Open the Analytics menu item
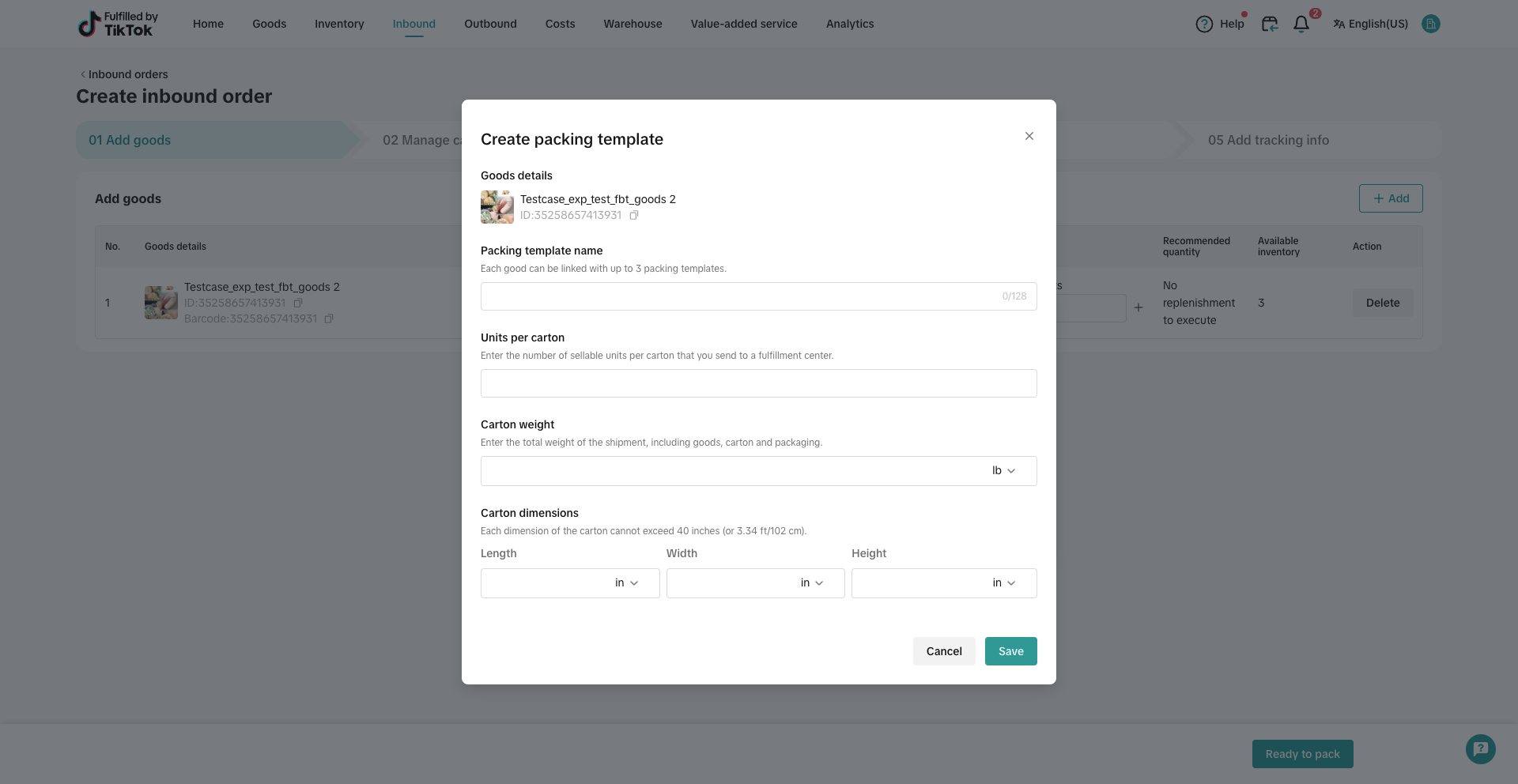Screen dimensions: 1518x784 (x=850, y=24)
